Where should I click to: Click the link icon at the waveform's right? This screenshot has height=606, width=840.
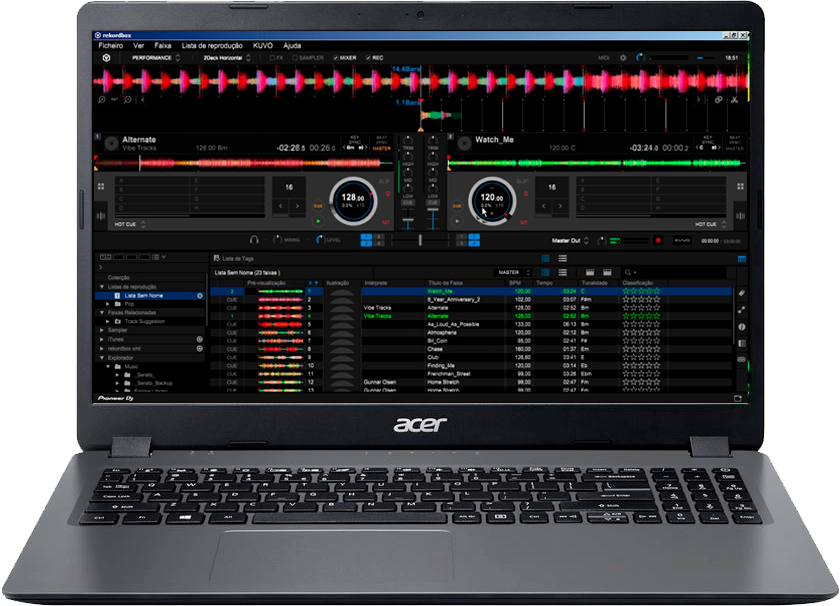click(718, 100)
